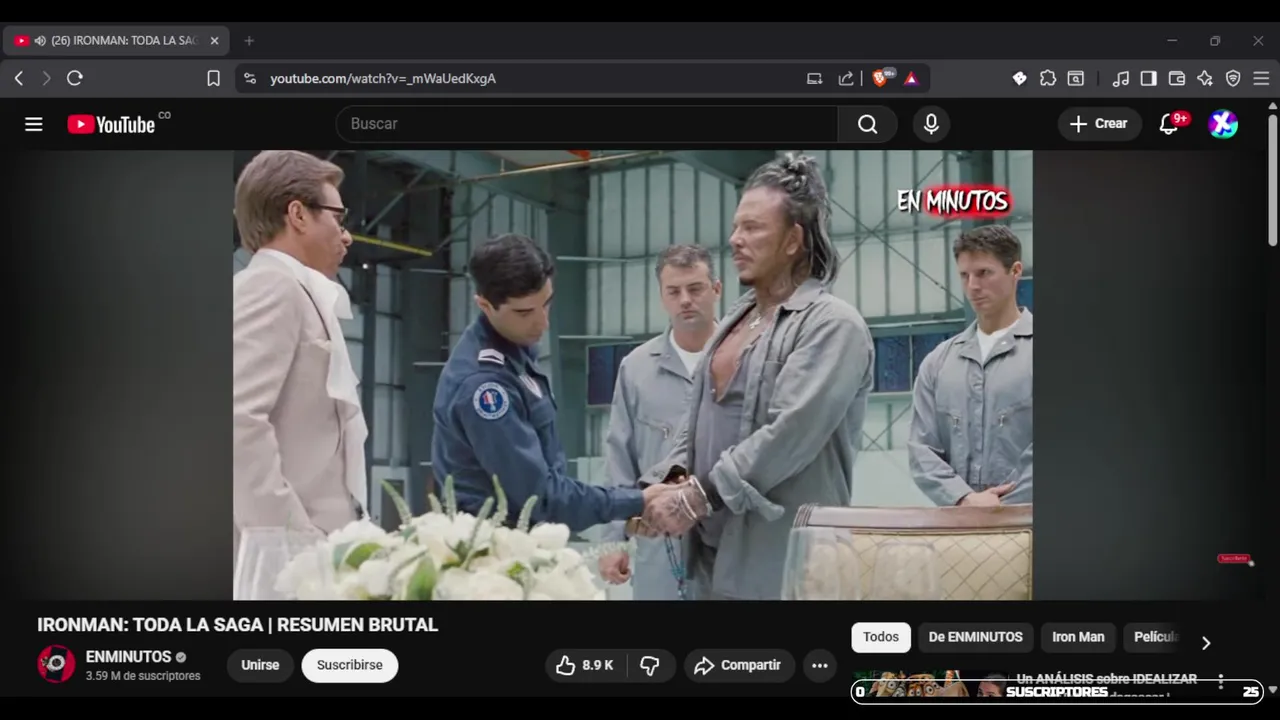The width and height of the screenshot is (1280, 720).
Task: Click the browser address bar URL
Action: (x=383, y=78)
